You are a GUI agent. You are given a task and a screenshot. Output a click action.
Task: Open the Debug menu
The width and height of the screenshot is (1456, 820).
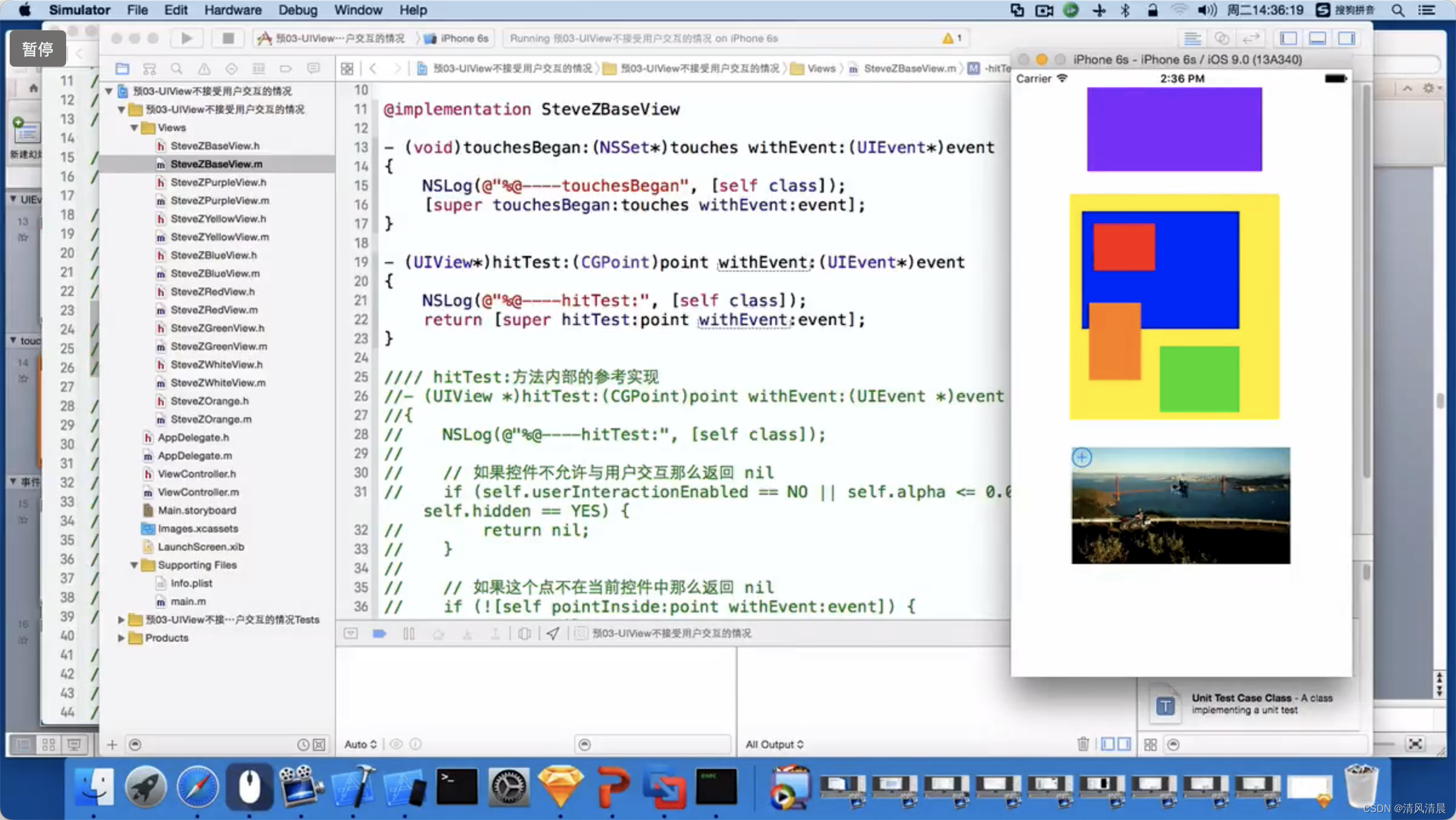298,10
